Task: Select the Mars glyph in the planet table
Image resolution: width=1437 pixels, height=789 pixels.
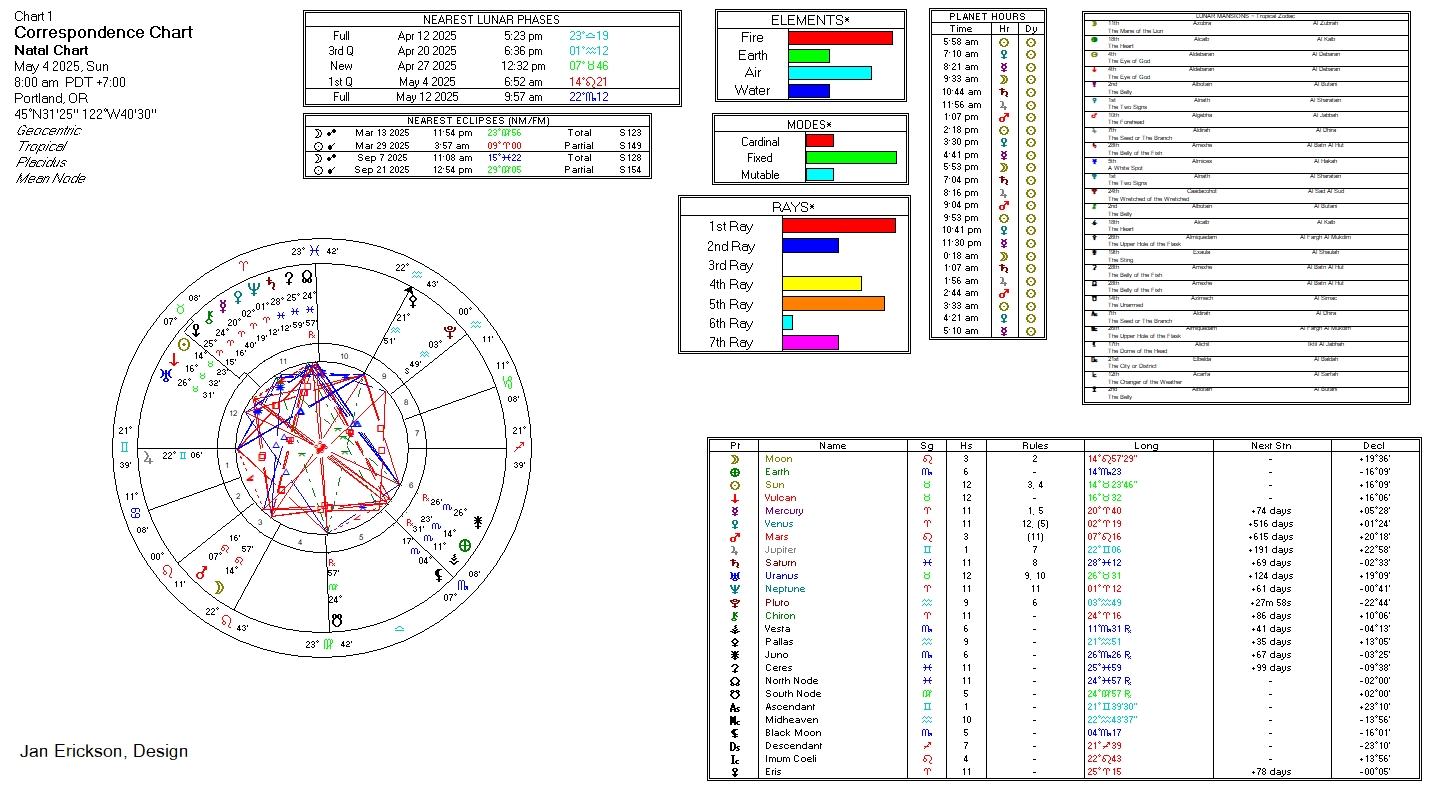Action: [x=734, y=537]
